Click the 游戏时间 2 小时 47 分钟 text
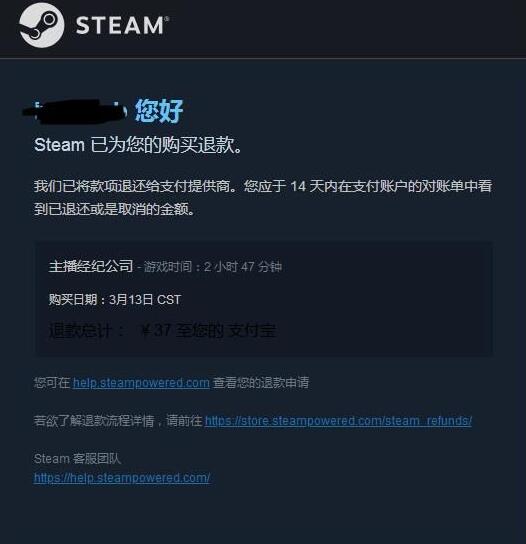The height and width of the screenshot is (544, 526). tap(213, 266)
